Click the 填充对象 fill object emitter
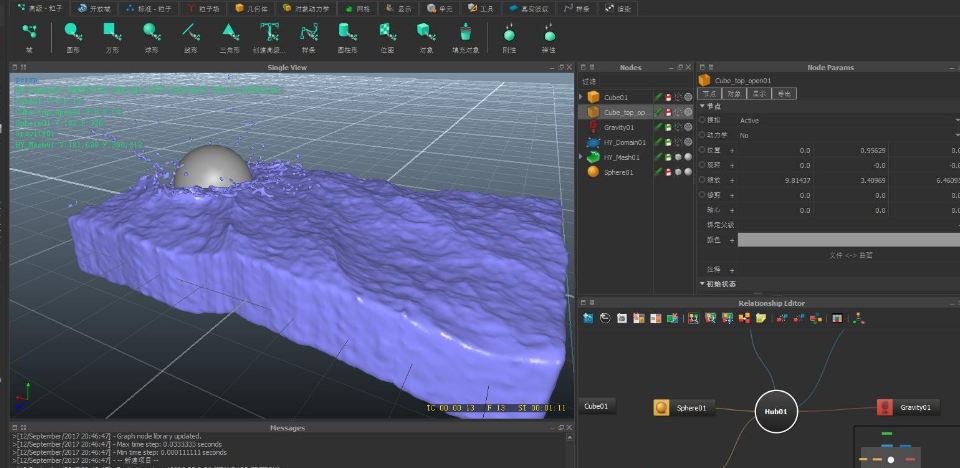The image size is (960, 468). pos(465,31)
